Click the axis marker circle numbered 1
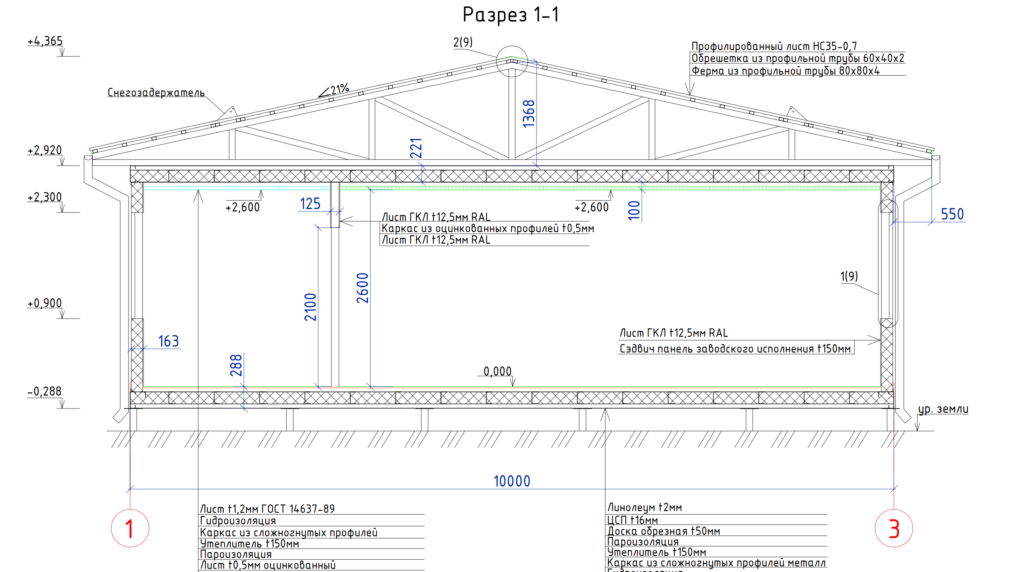The image size is (1024, 572). pyautogui.click(x=130, y=528)
